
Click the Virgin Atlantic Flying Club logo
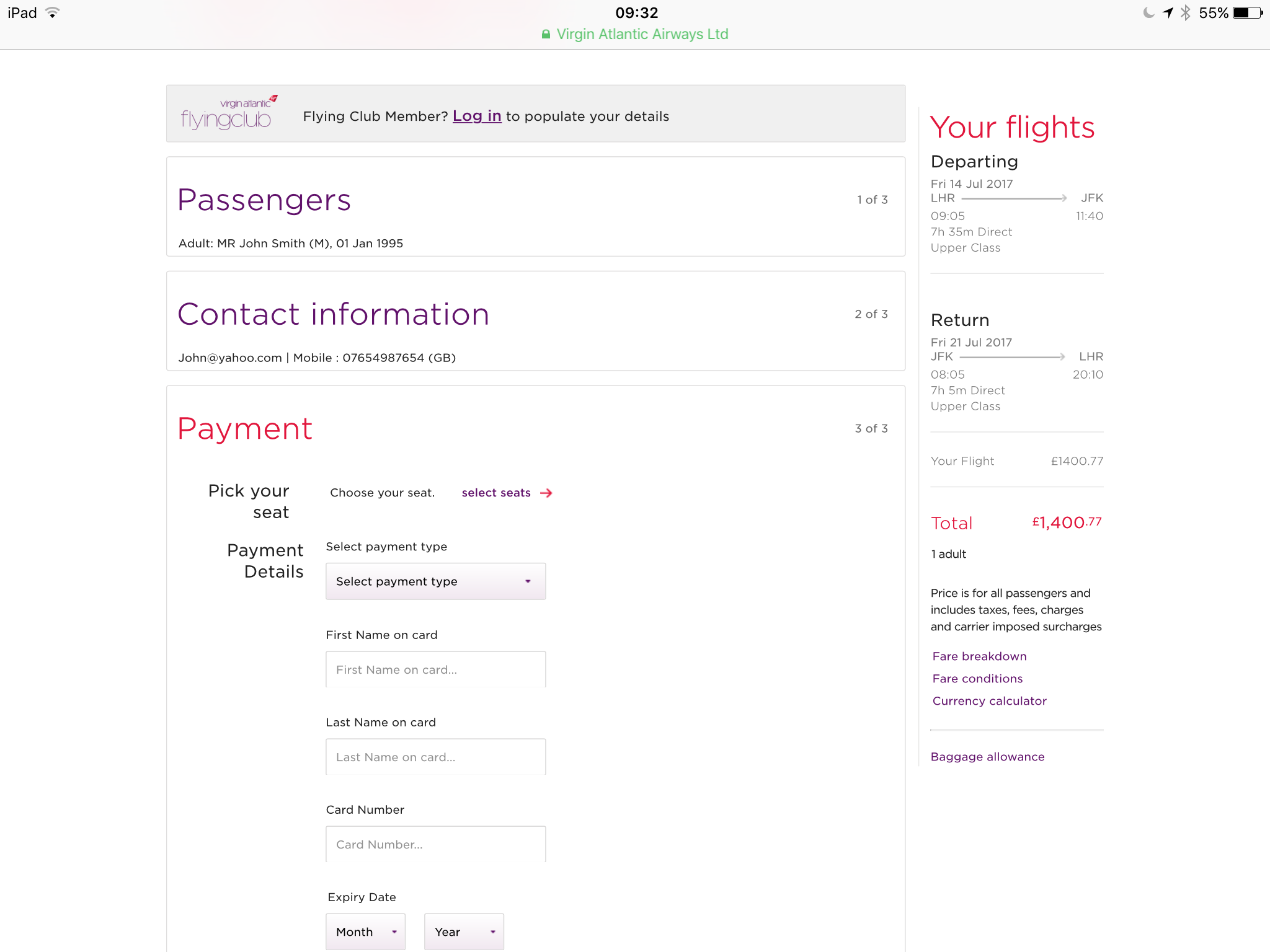click(228, 112)
